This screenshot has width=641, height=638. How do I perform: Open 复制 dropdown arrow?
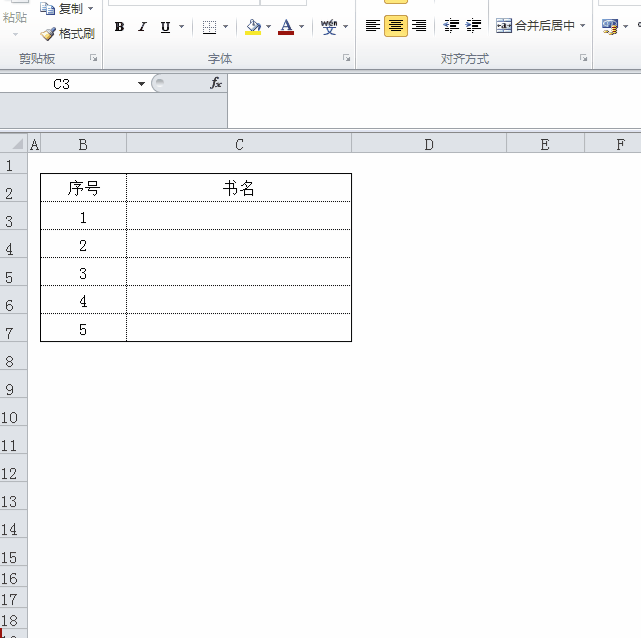click(x=90, y=9)
